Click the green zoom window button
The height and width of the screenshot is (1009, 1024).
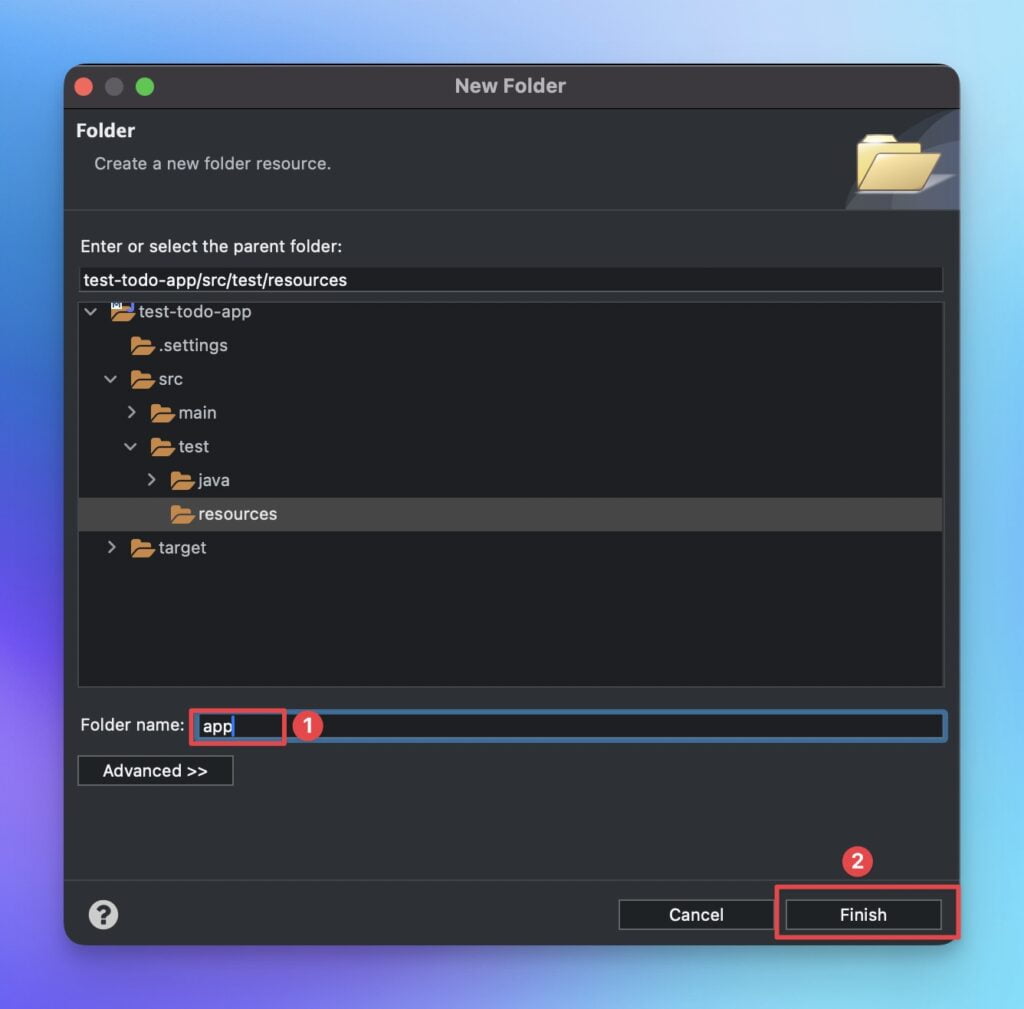145,86
